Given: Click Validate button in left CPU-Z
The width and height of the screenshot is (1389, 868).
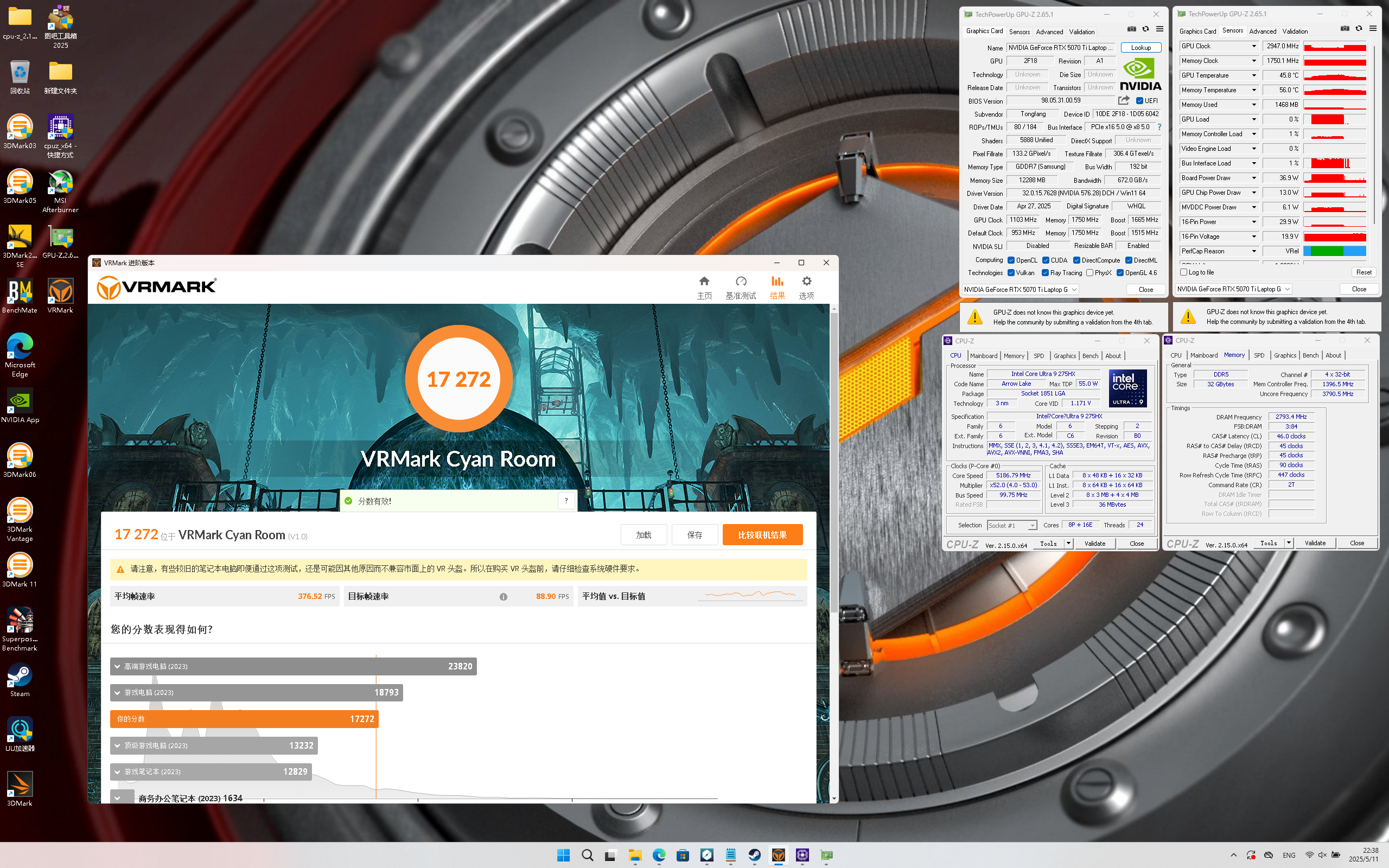Looking at the screenshot, I should [x=1094, y=544].
